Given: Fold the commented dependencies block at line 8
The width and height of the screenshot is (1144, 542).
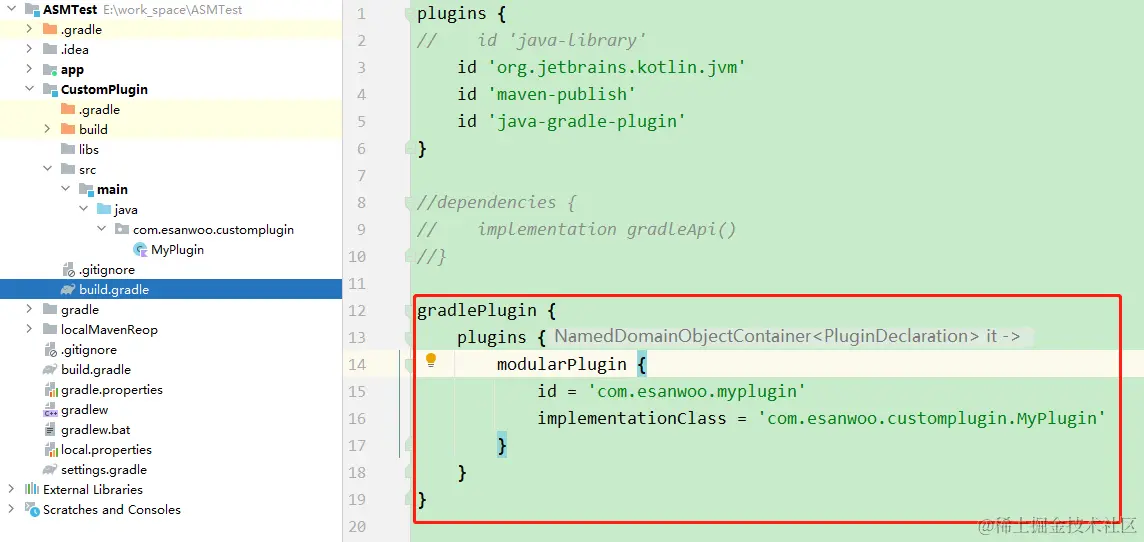Looking at the screenshot, I should (x=410, y=203).
